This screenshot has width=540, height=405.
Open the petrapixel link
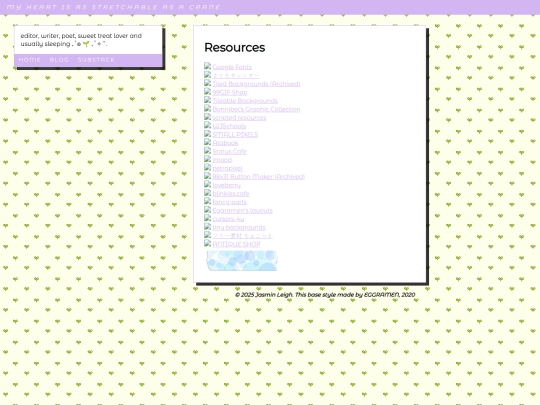pos(228,168)
